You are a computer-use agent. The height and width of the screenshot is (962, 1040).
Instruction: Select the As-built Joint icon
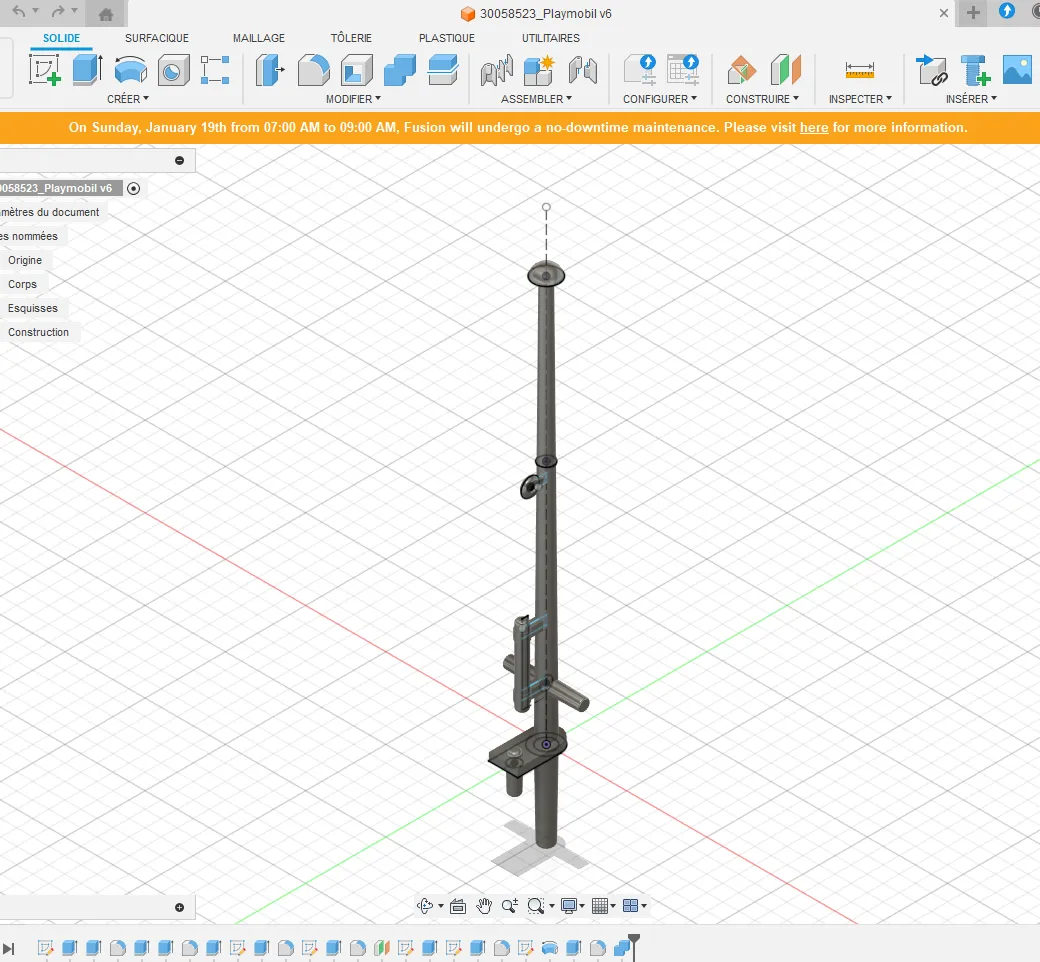(x=582, y=70)
